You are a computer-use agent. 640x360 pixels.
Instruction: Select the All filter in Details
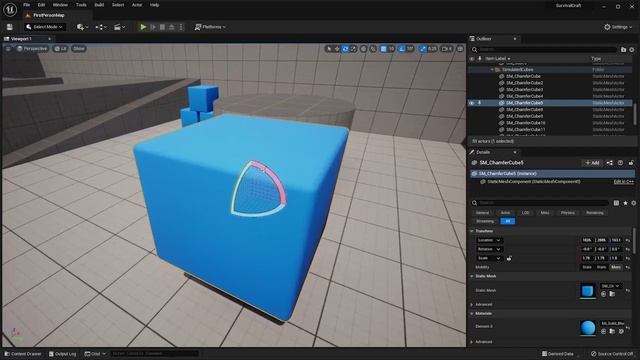508,221
